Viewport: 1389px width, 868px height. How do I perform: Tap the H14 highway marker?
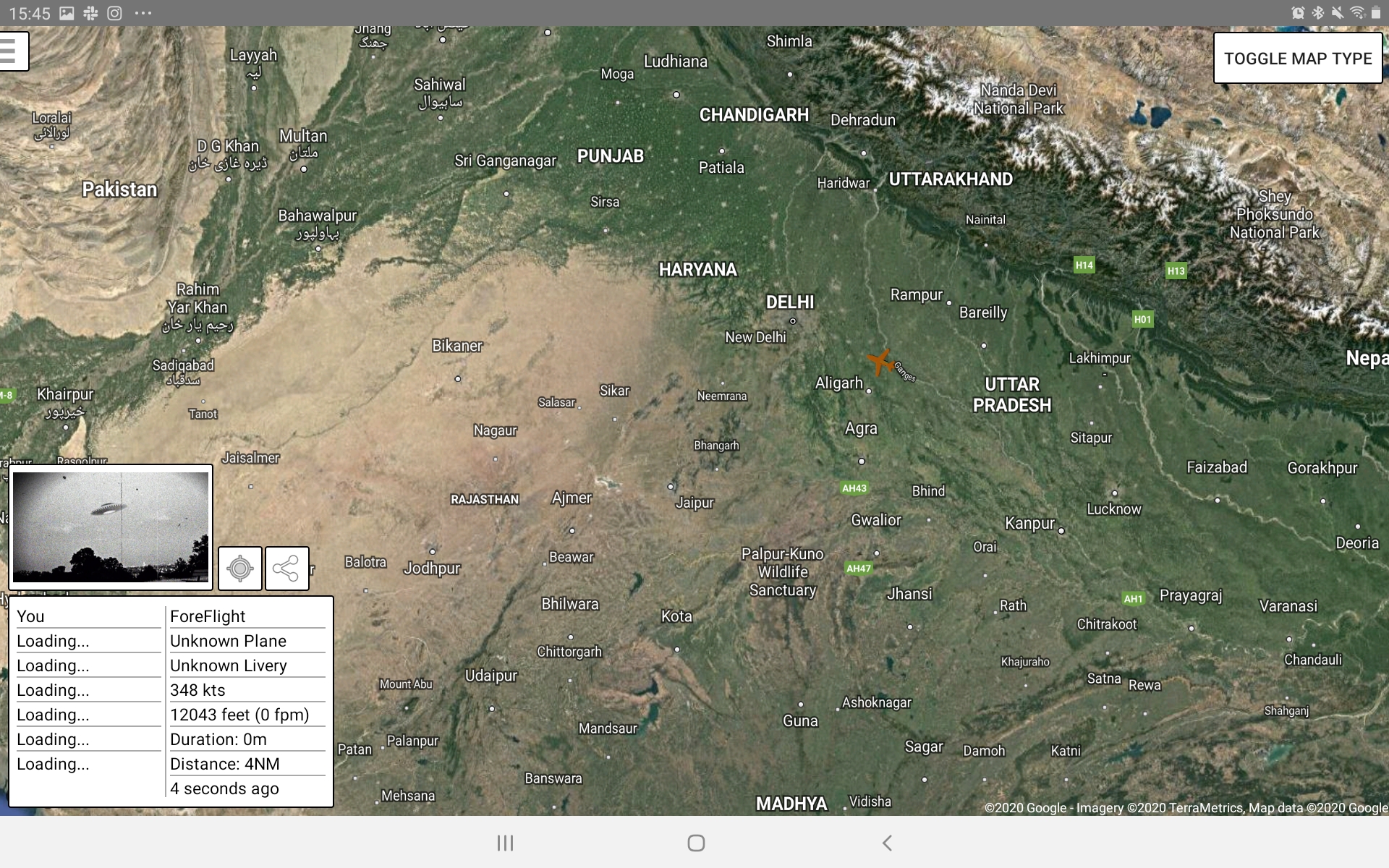coord(1084,265)
